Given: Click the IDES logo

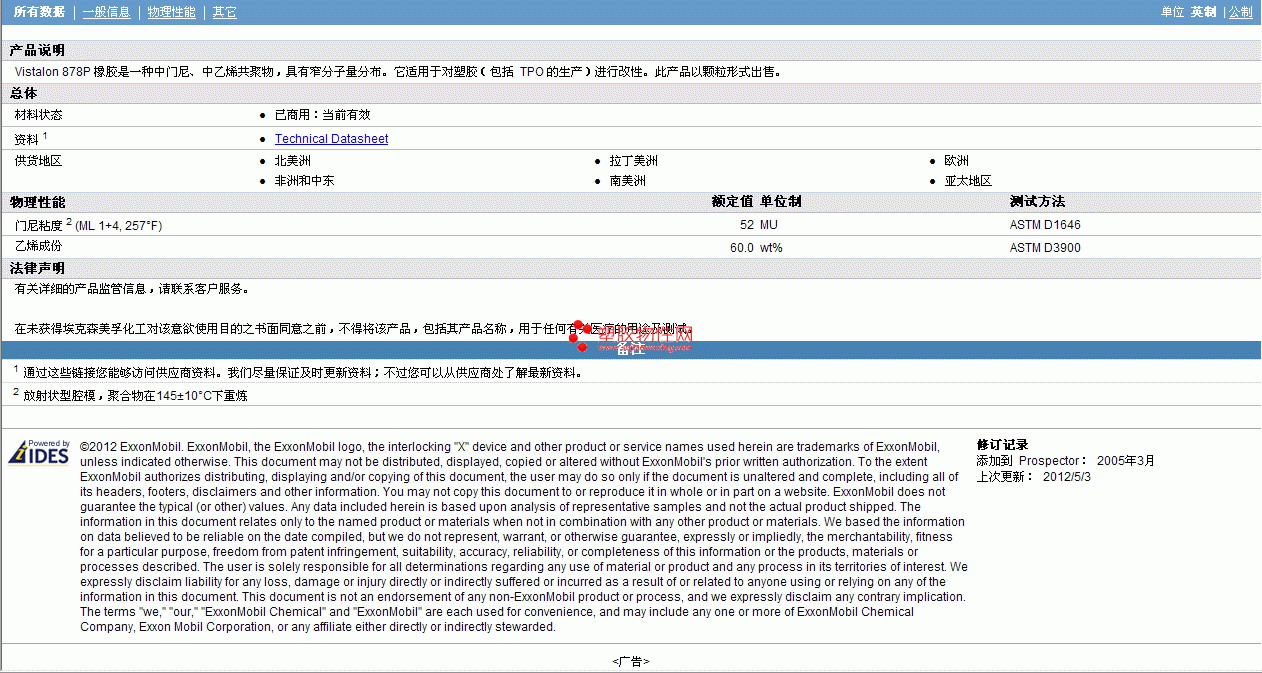Looking at the screenshot, I should pos(39,452).
